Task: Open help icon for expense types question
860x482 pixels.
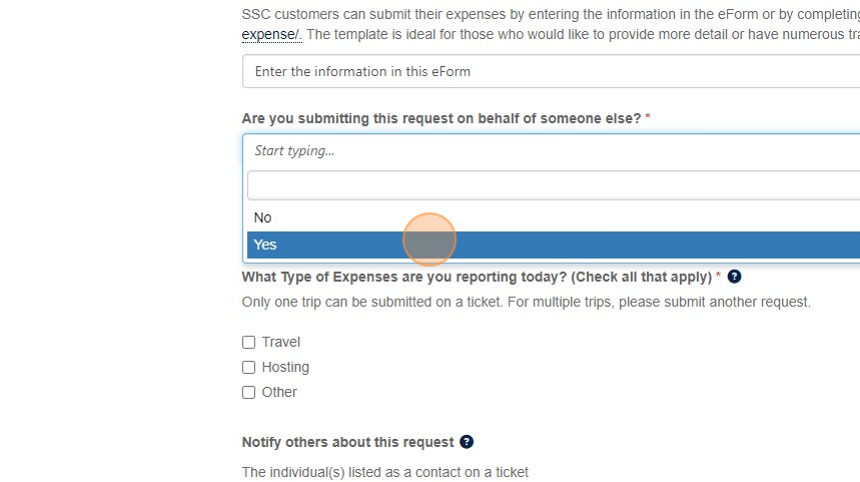Action: [x=734, y=277]
